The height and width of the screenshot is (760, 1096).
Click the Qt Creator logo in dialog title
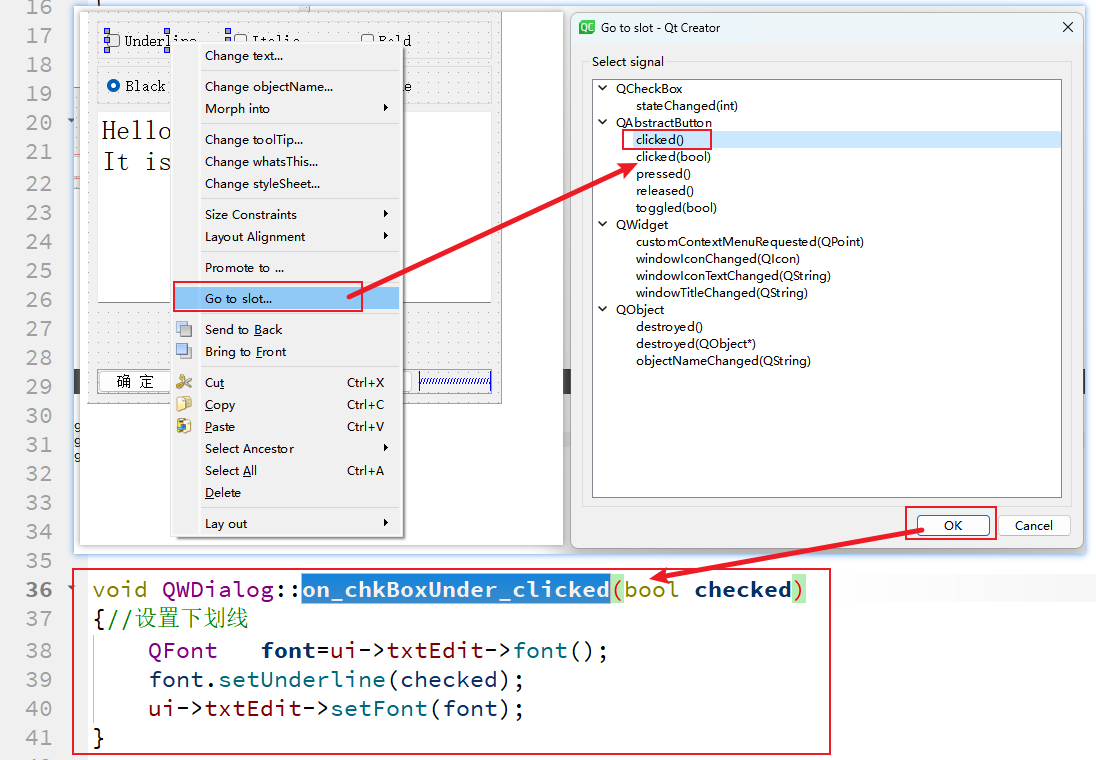click(x=587, y=28)
